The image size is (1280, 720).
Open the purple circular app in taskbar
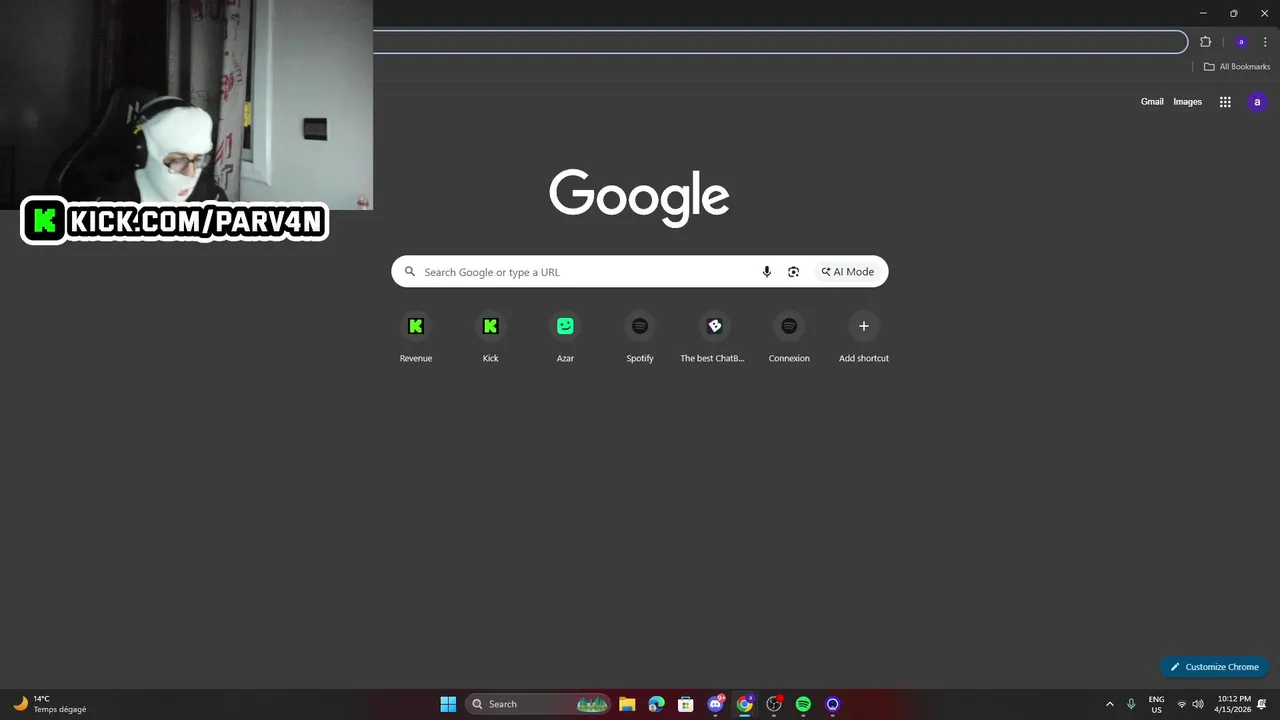click(x=833, y=704)
